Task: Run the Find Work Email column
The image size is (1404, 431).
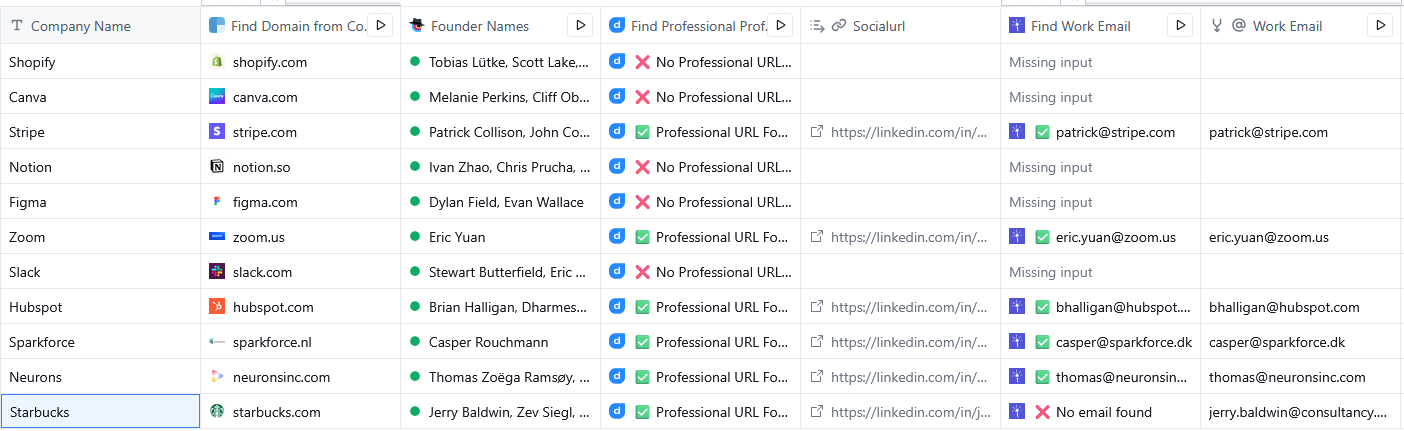Action: 1180,25
